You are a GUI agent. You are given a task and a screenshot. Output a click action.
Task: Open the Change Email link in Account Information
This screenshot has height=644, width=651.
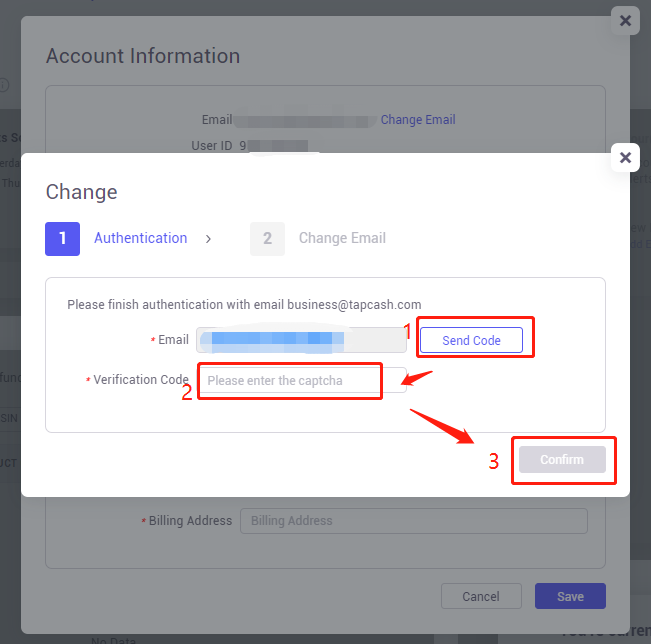pos(418,120)
